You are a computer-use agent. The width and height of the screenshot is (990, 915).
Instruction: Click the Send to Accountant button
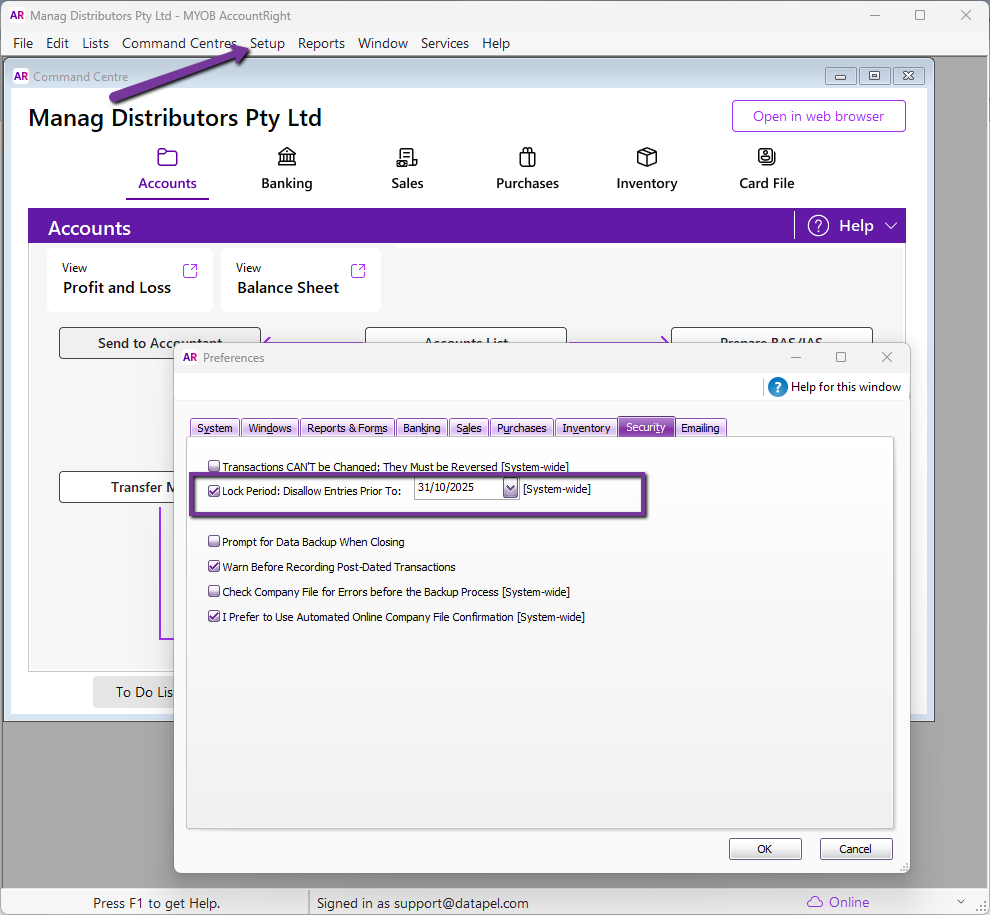[160, 342]
